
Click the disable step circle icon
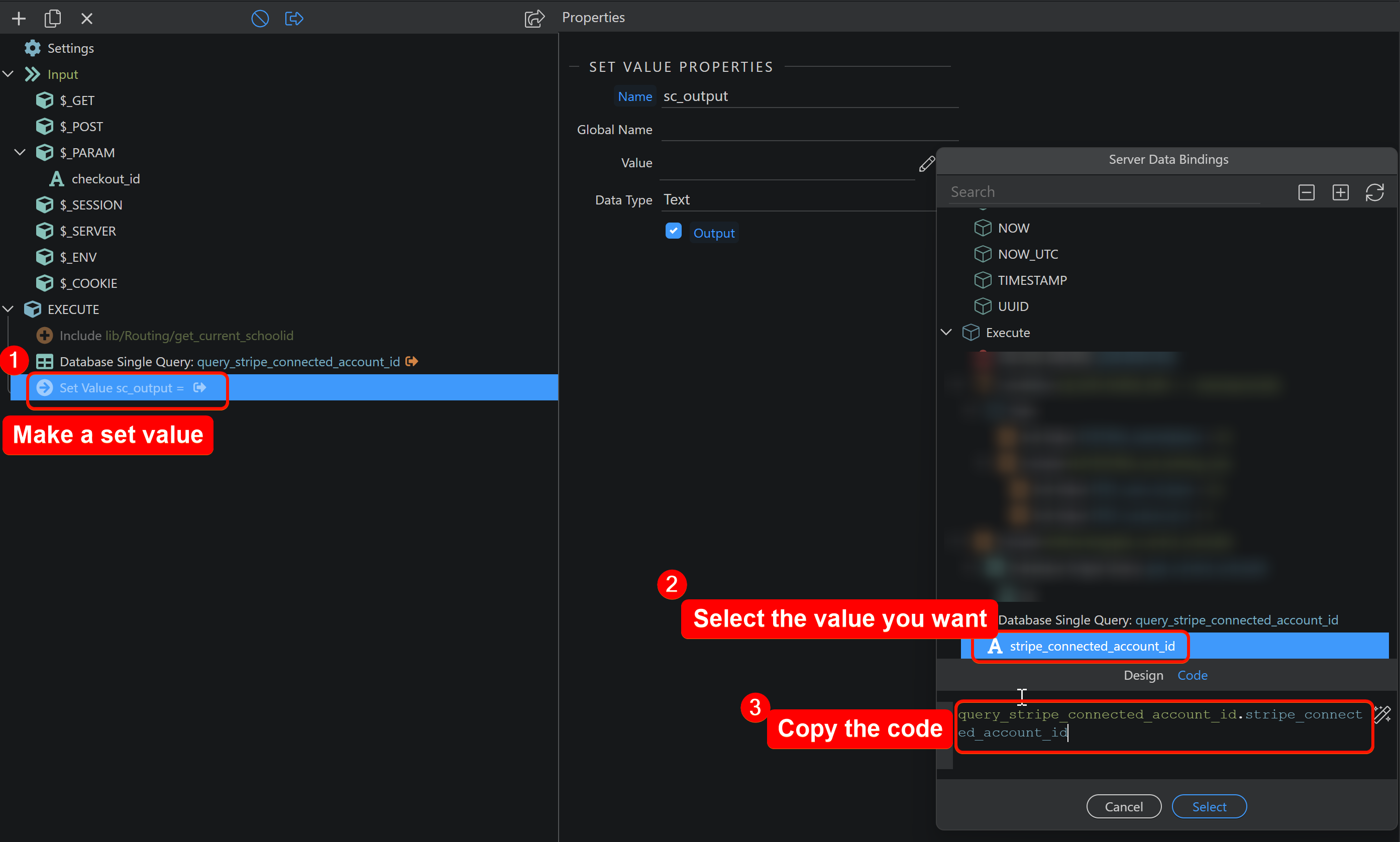click(x=260, y=19)
